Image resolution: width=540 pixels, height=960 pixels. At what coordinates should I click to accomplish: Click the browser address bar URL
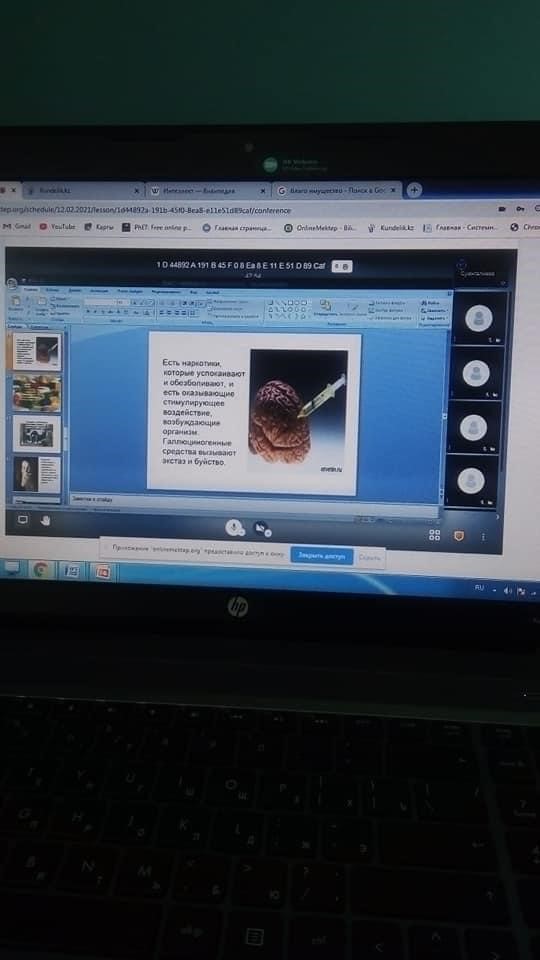tap(147, 210)
